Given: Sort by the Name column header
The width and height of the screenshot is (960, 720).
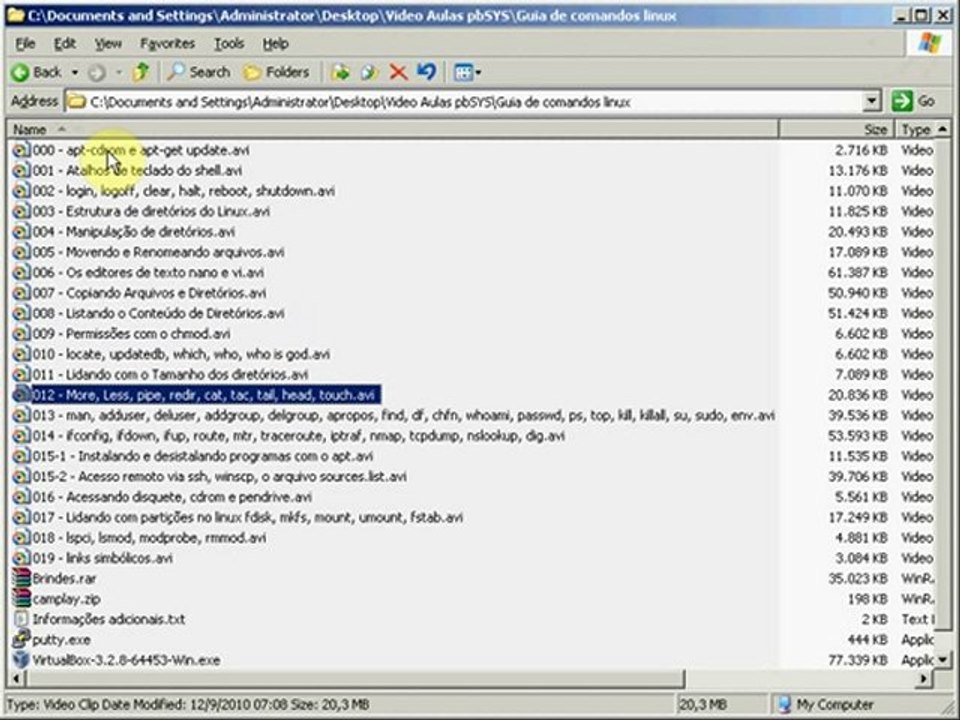Looking at the screenshot, I should 392,129.
